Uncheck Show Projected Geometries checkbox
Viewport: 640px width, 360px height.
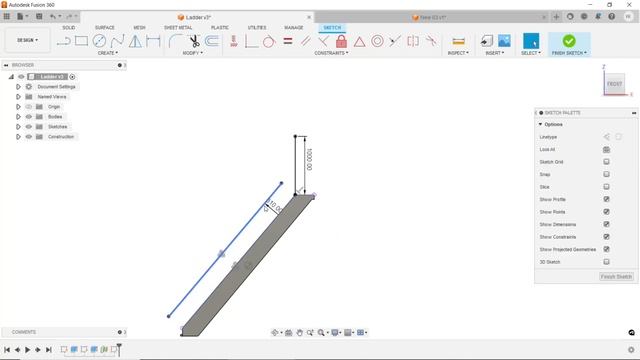(606, 249)
